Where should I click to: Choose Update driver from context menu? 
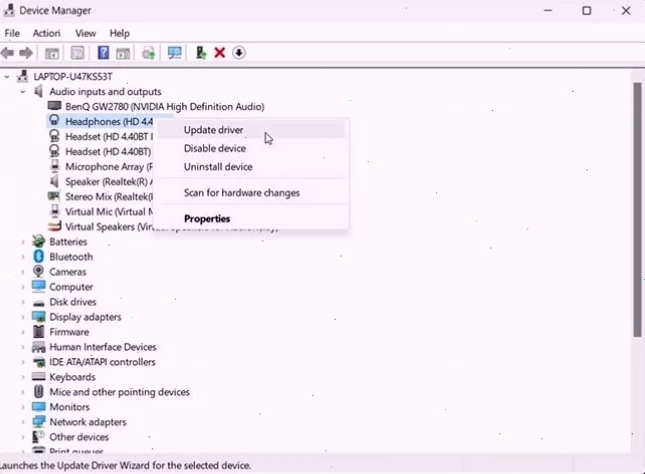(251, 130)
